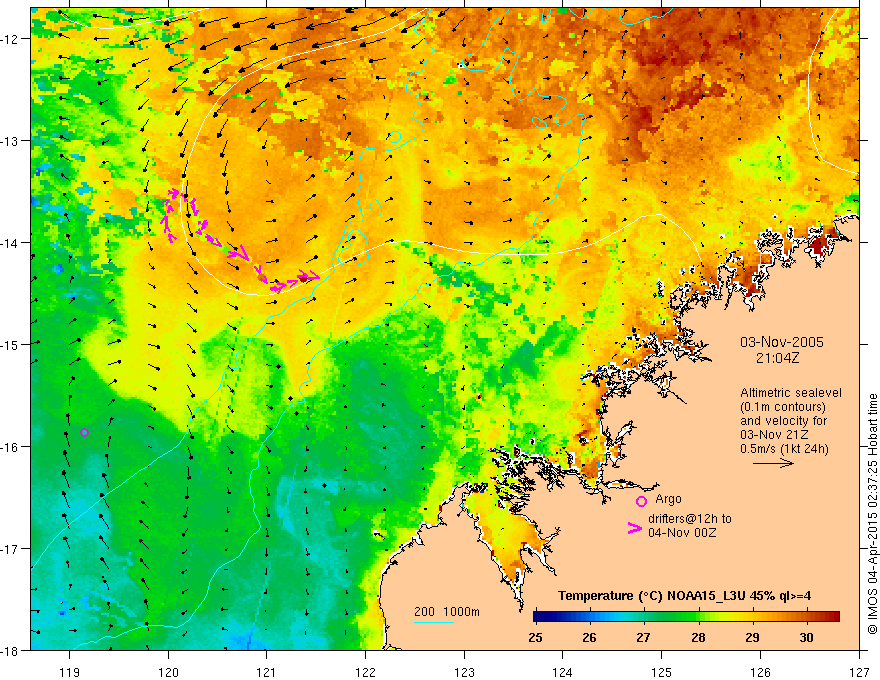Click latitude axis label -15
This screenshot has width=880, height=680.
coord(10,344)
